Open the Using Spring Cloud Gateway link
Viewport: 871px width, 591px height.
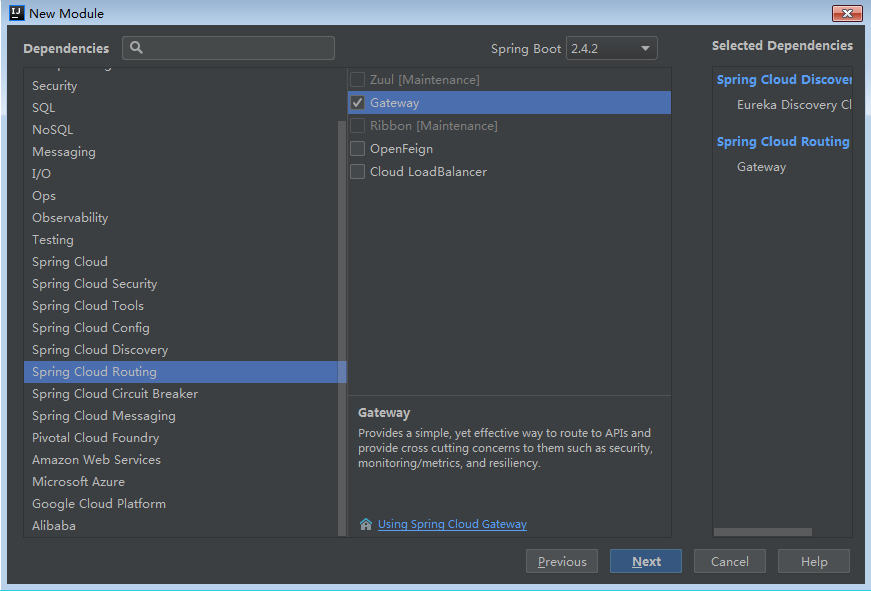pyautogui.click(x=452, y=523)
